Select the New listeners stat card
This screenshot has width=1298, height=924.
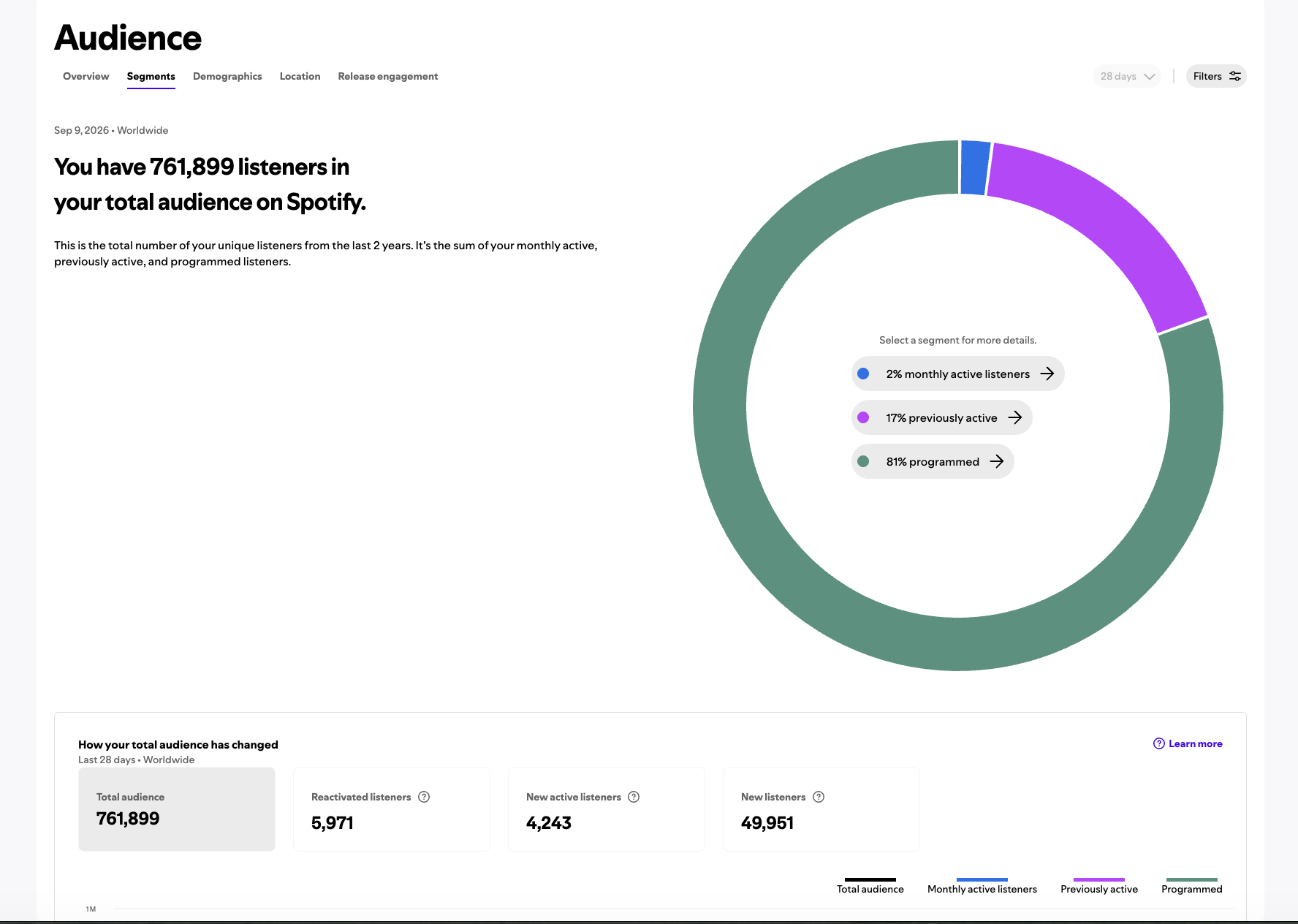pyautogui.click(x=821, y=809)
